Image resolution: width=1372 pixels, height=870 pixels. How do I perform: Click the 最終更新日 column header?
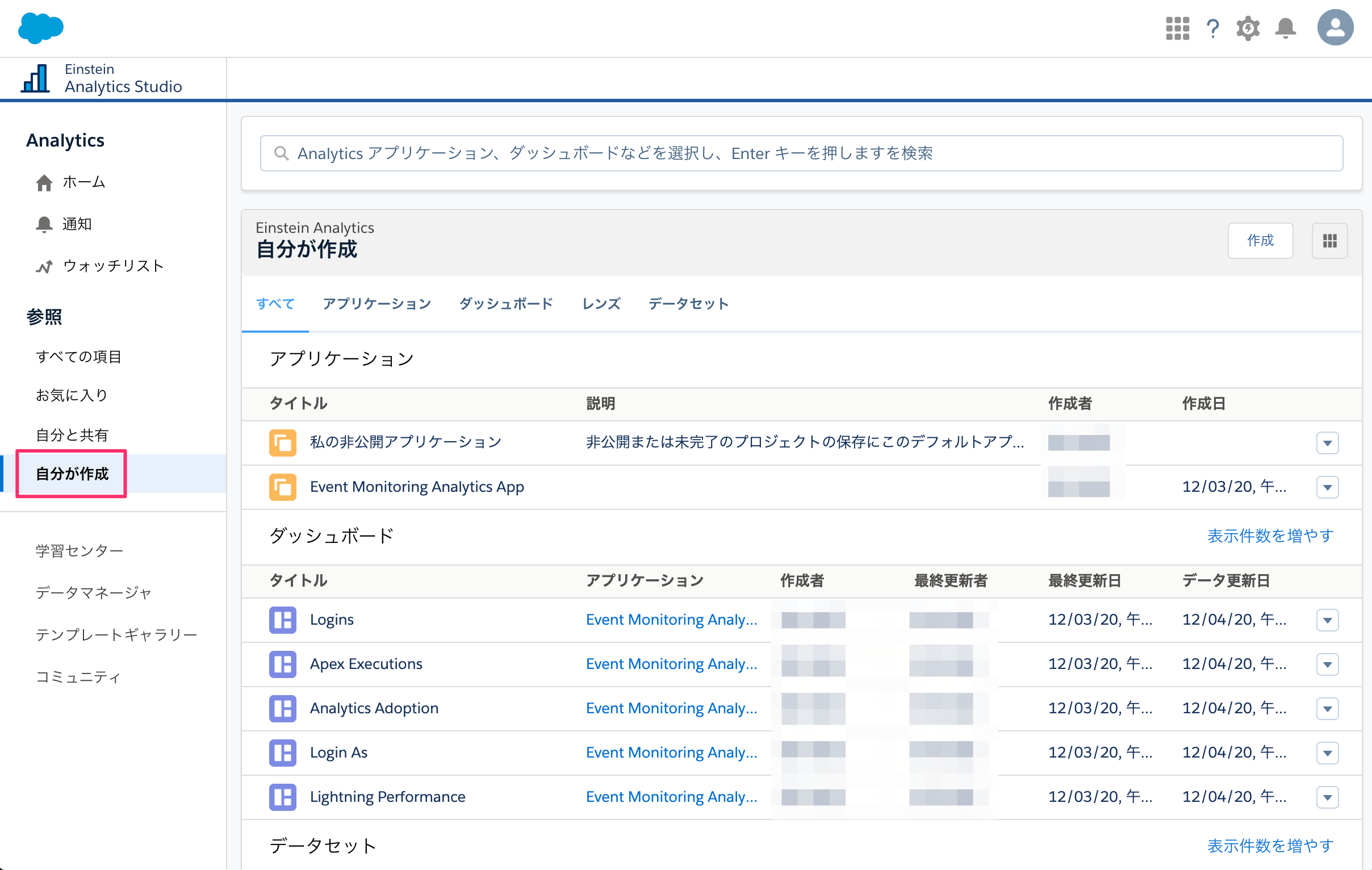coord(1084,581)
